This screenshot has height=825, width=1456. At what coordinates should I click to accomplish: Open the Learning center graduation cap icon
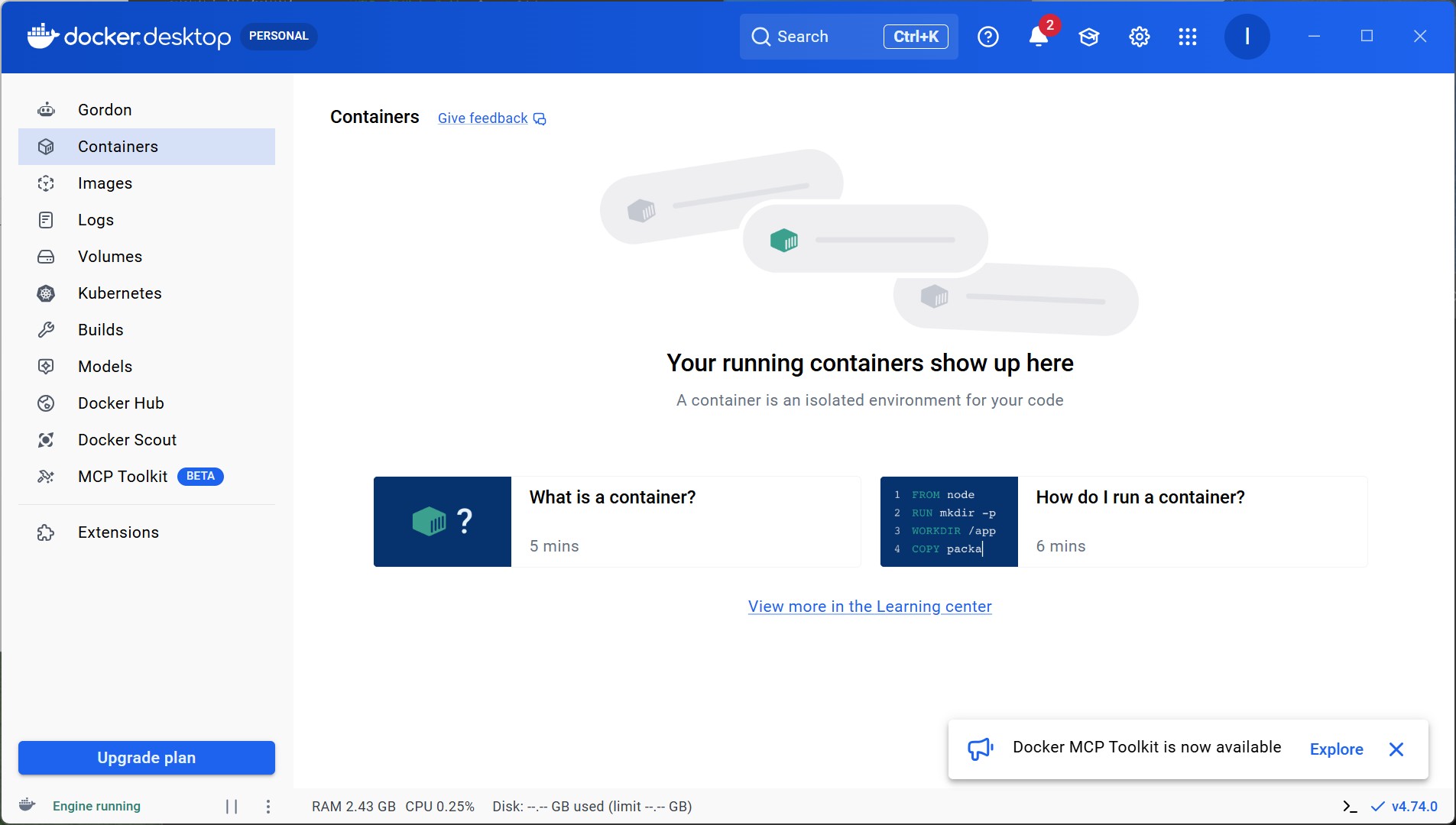1089,37
